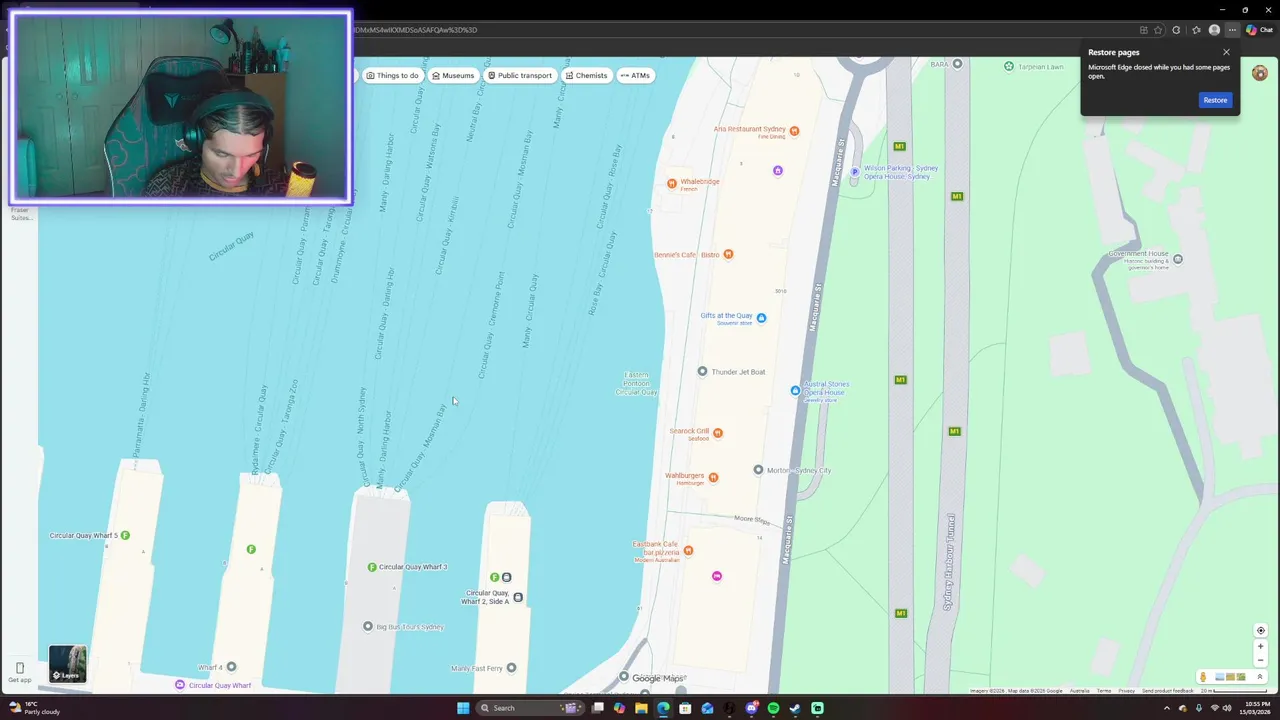Open the Google account avatar

coord(1260,73)
